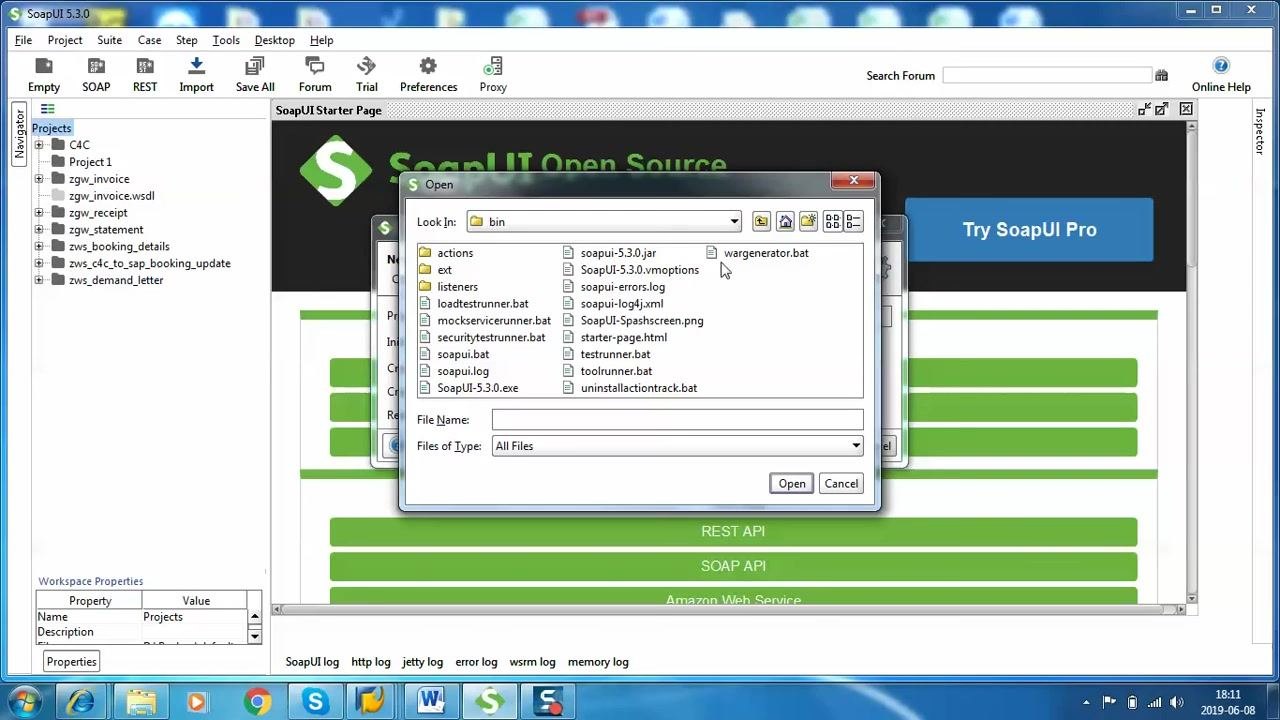
Task: Click the Save All toolbar icon
Action: [255, 75]
